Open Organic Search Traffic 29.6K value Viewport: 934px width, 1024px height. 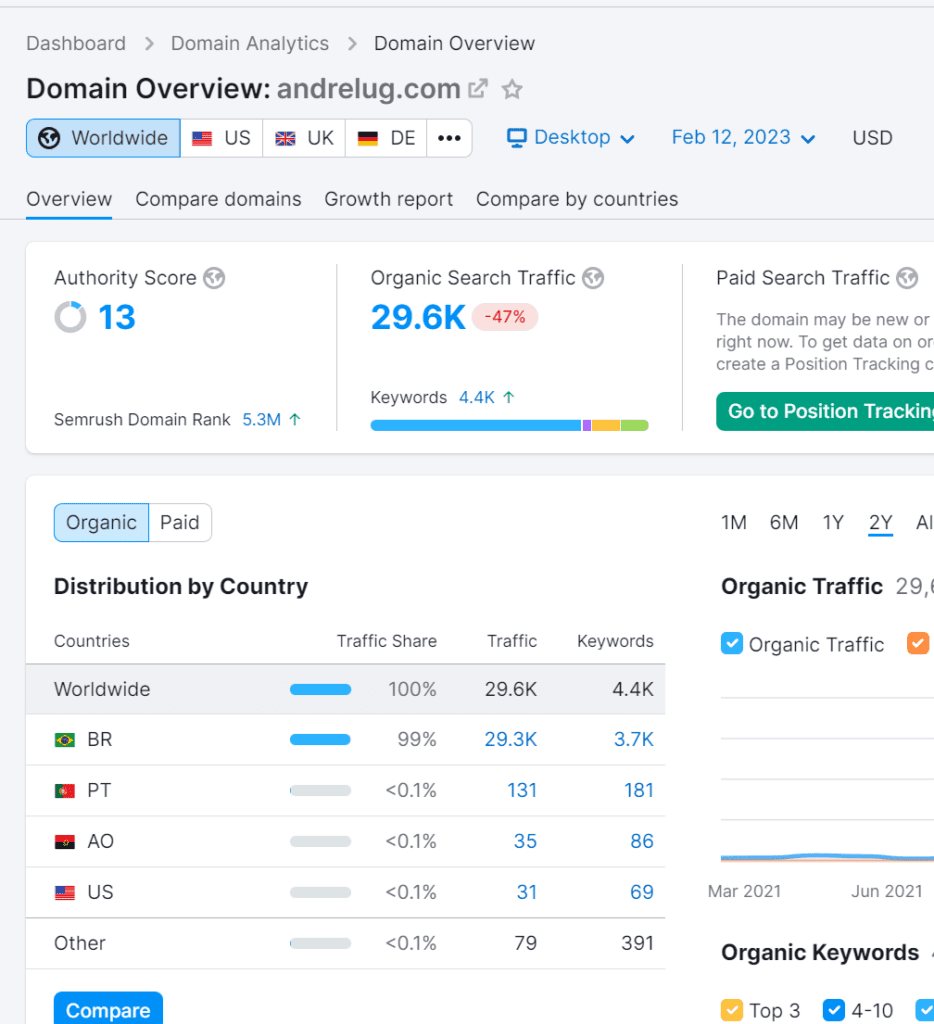point(418,317)
